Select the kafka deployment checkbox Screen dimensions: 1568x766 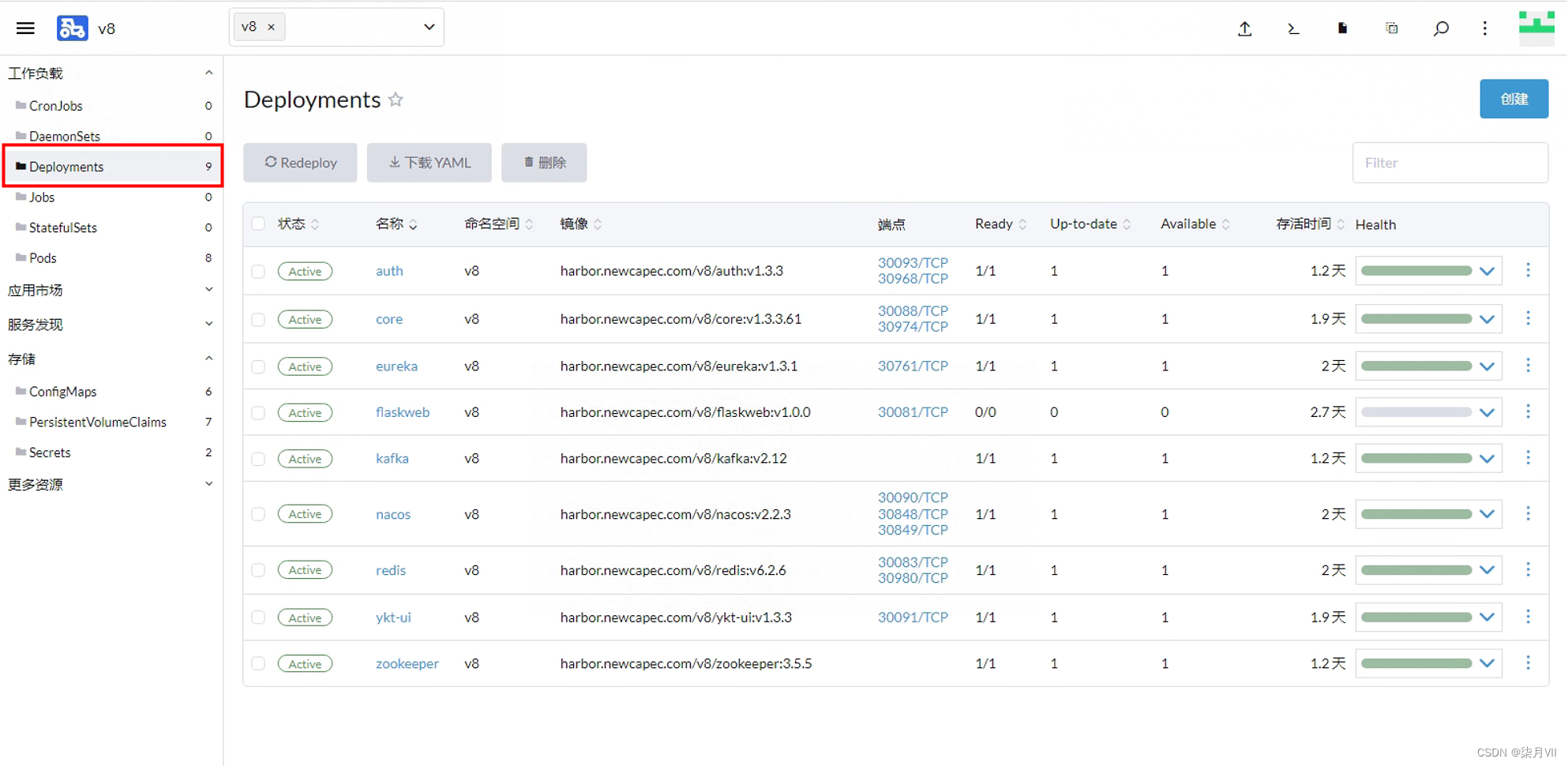pyautogui.click(x=258, y=459)
